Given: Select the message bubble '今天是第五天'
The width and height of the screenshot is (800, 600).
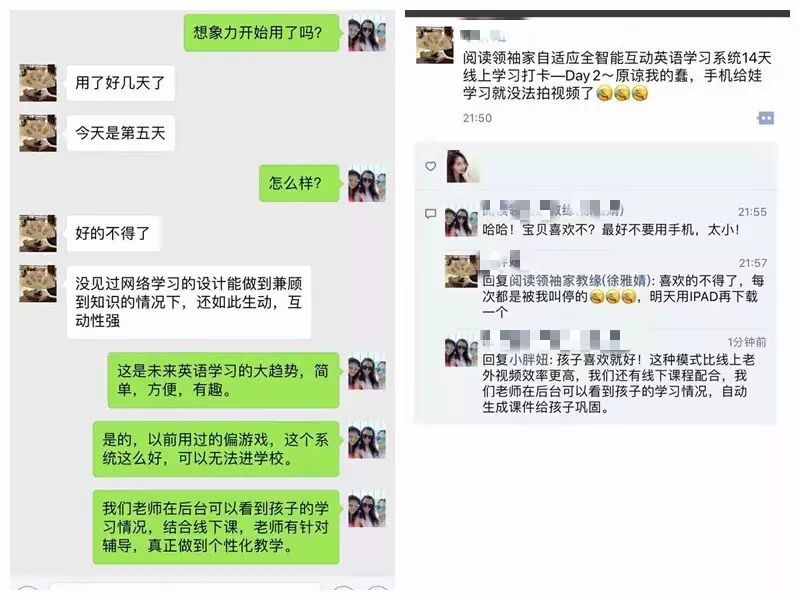Looking at the screenshot, I should pyautogui.click(x=120, y=133).
